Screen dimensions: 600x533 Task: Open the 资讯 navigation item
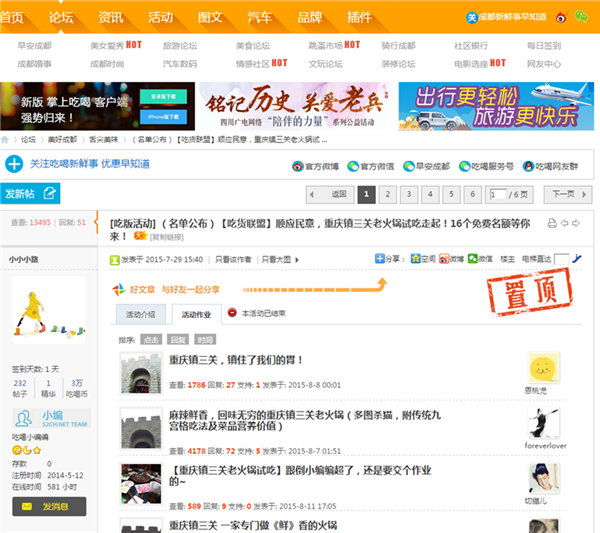coord(111,18)
